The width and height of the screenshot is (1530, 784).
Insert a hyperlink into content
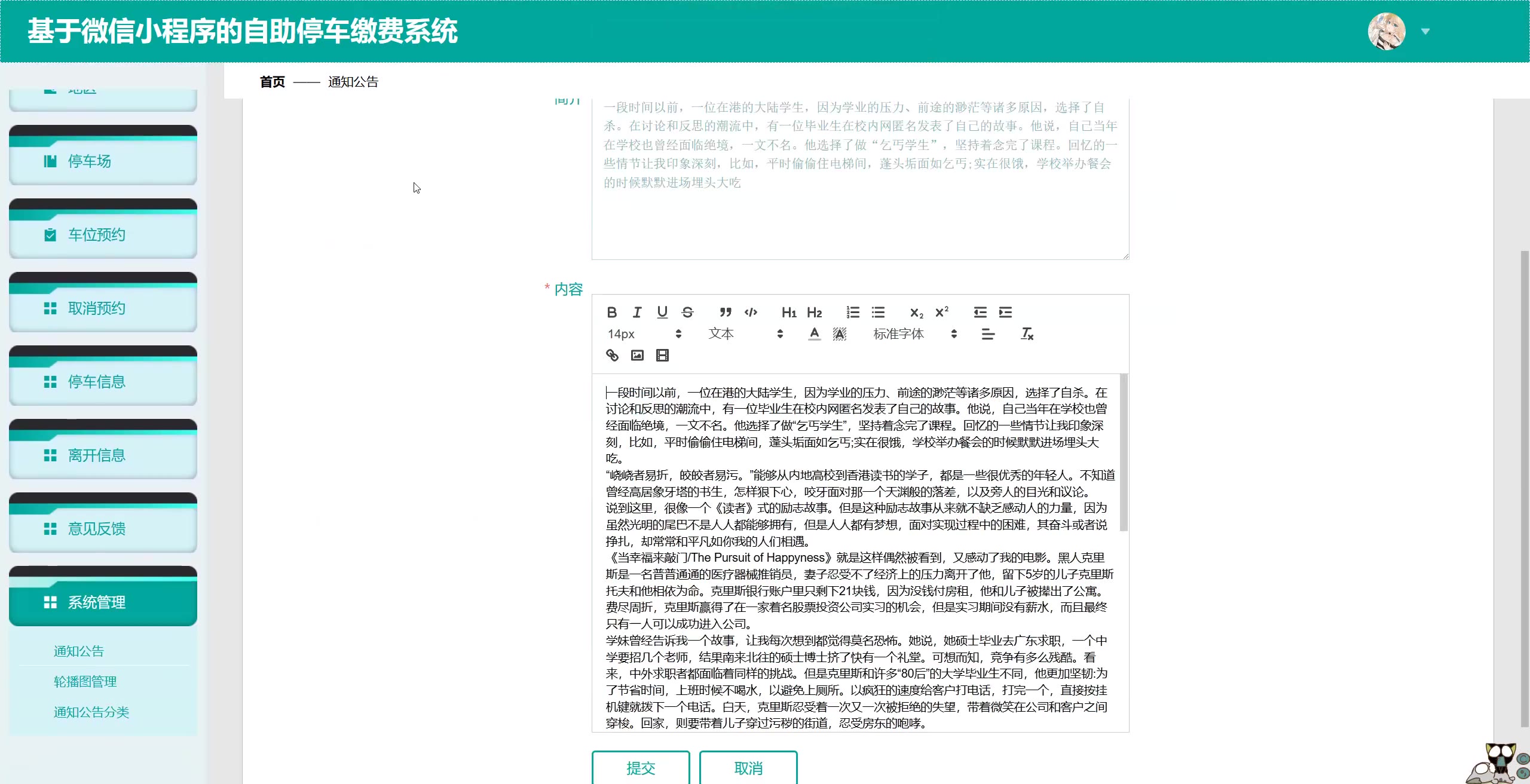pyautogui.click(x=612, y=356)
